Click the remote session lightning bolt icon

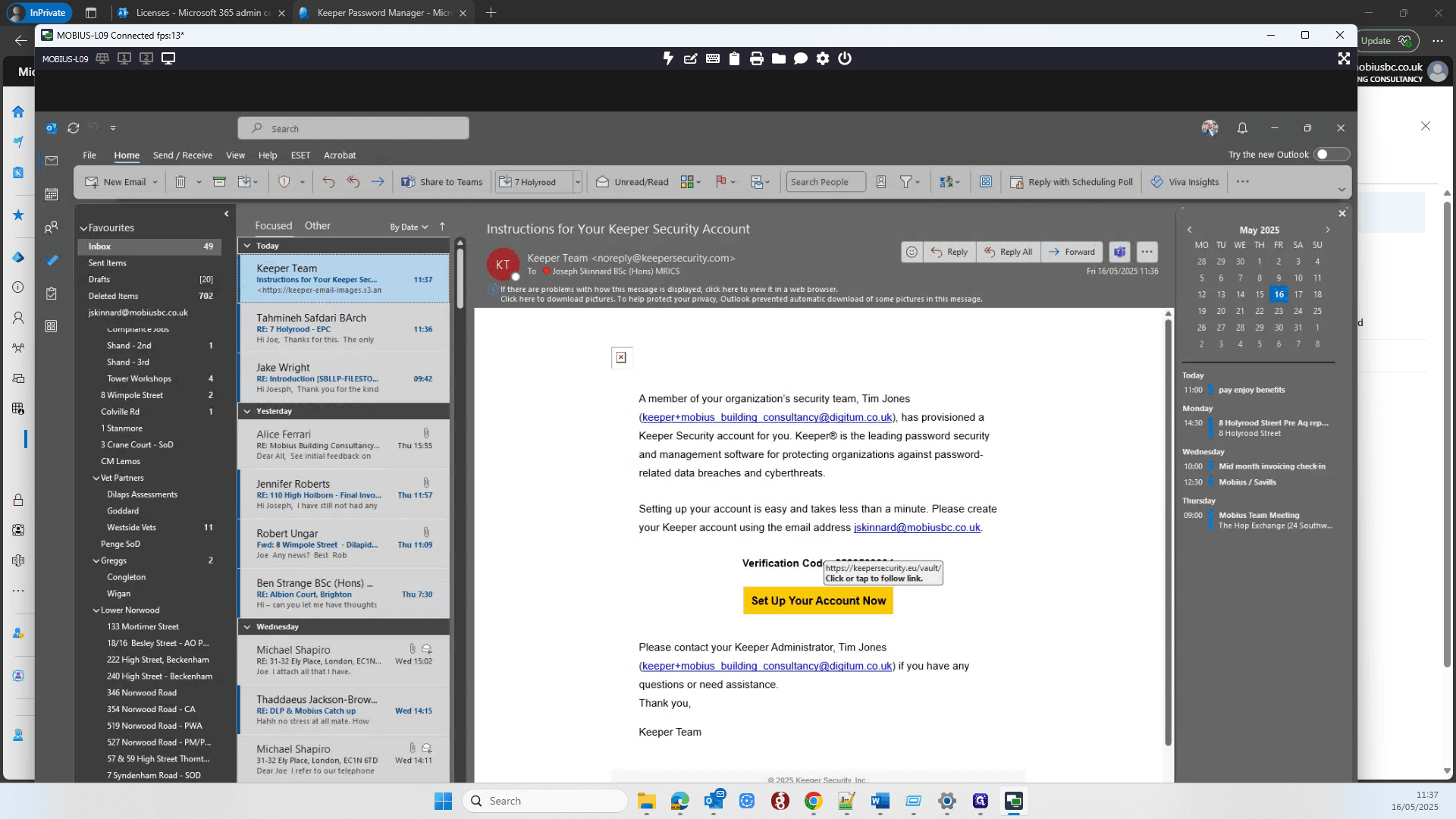(668, 58)
